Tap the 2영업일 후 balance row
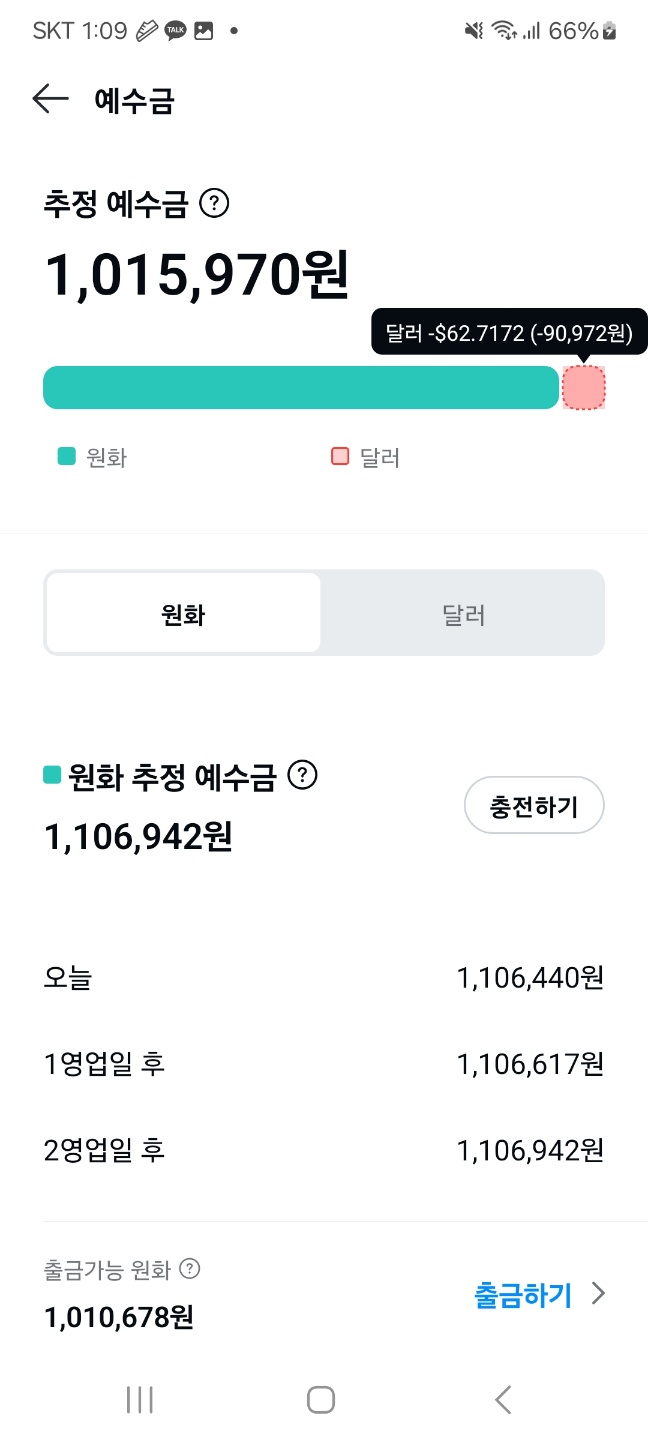Viewport: 648px width, 1440px height. (x=324, y=1150)
